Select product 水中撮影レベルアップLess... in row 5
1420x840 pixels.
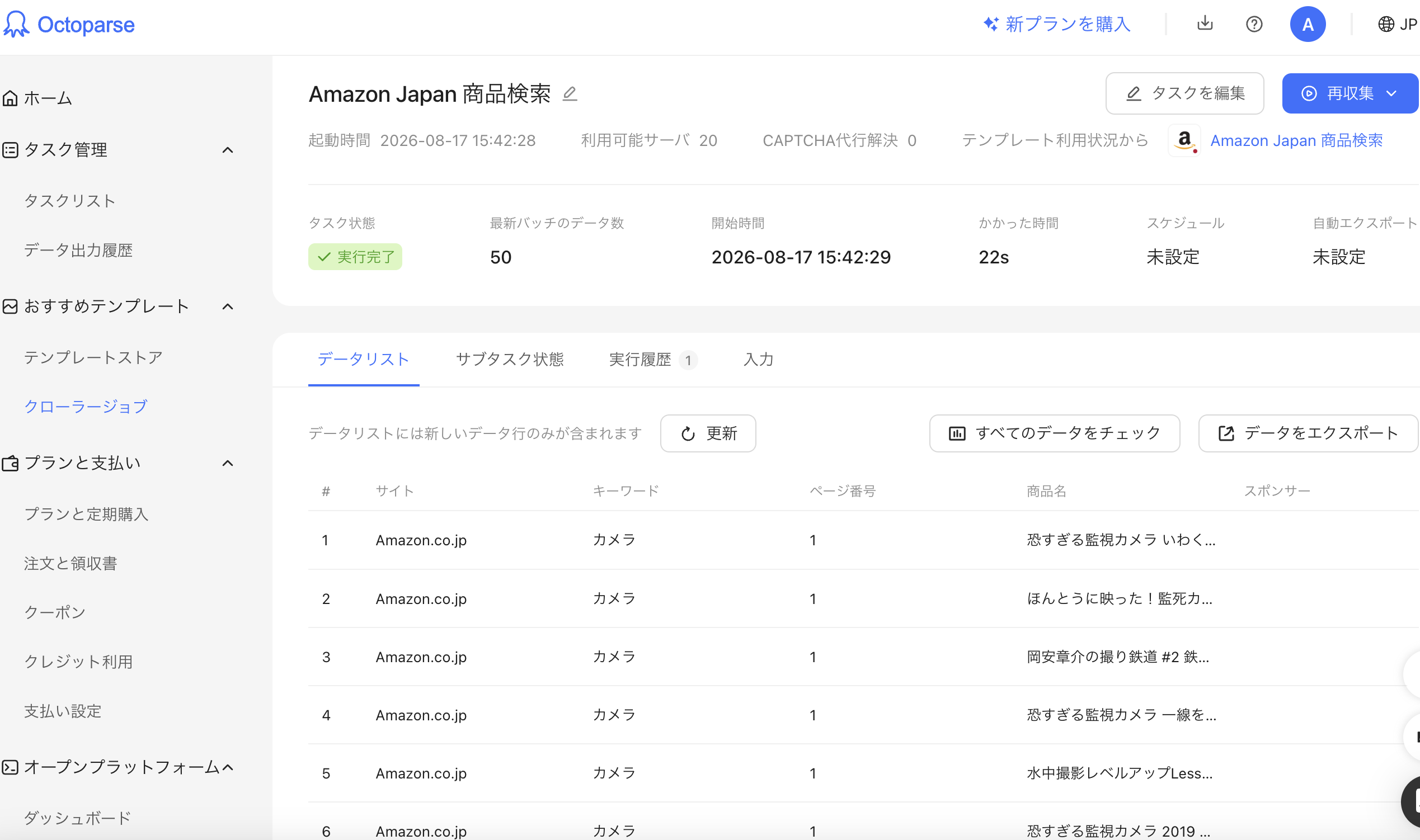[1120, 774]
